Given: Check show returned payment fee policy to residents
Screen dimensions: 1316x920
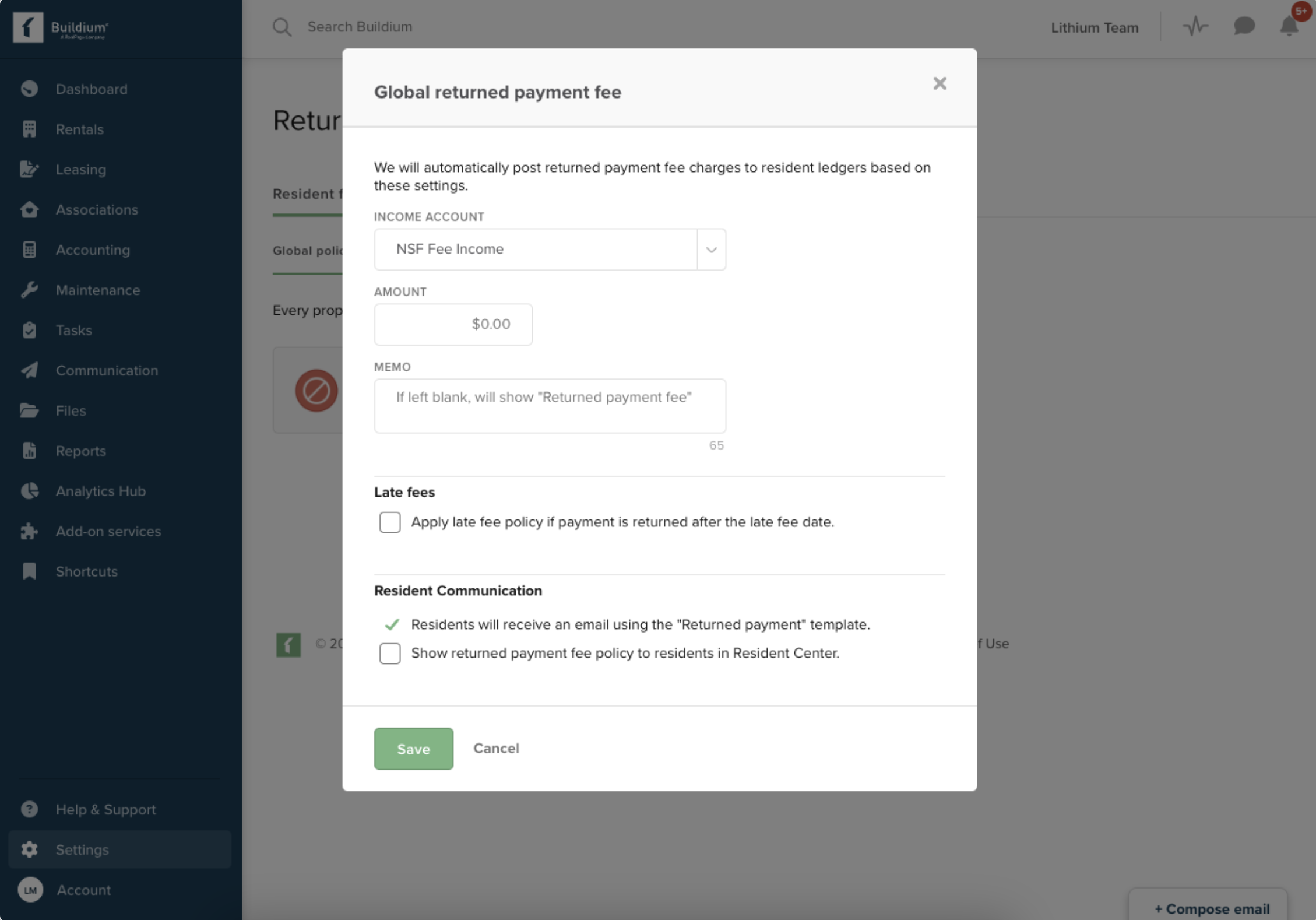Looking at the screenshot, I should click(x=390, y=653).
